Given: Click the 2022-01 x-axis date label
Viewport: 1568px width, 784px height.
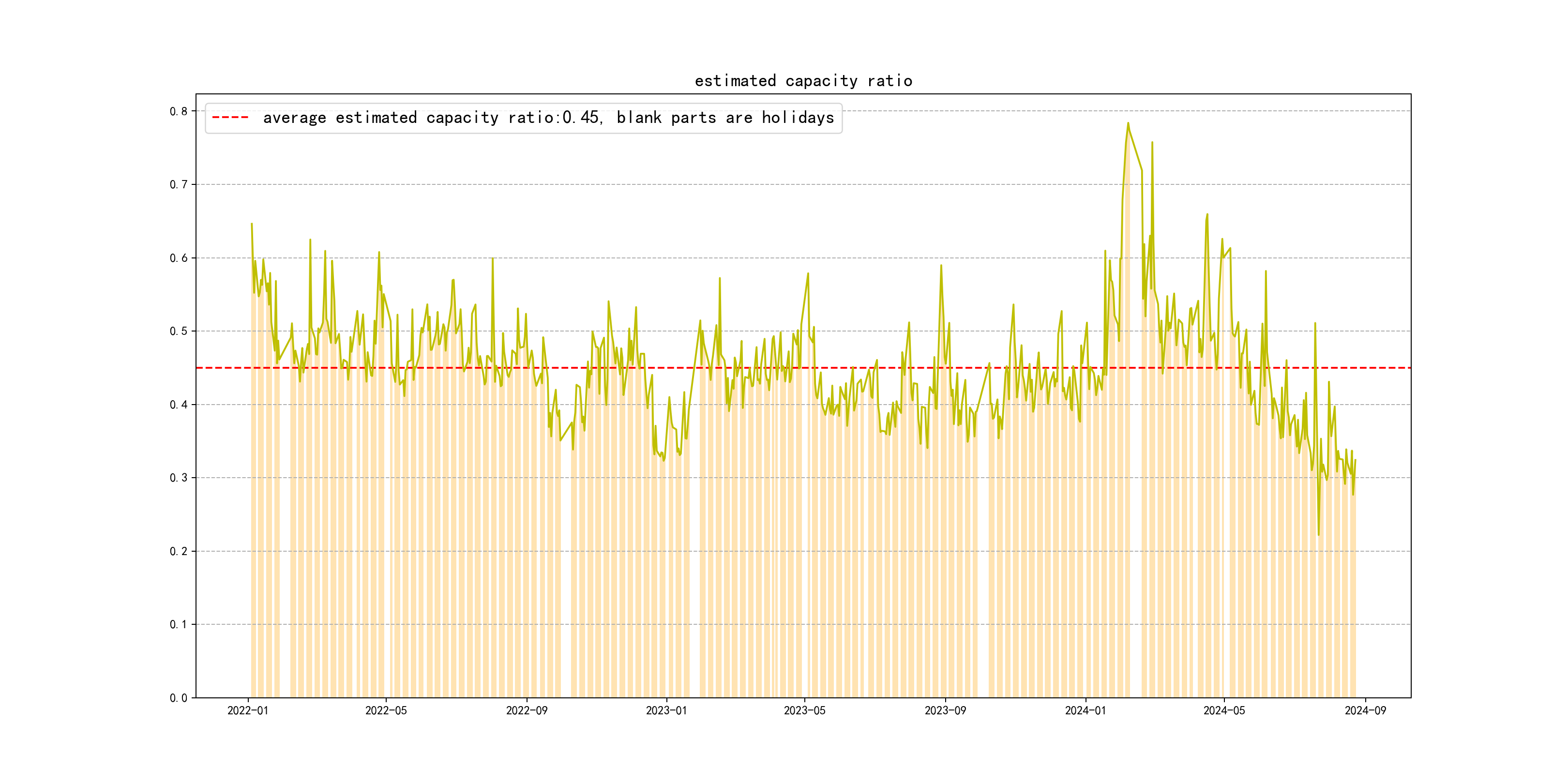Looking at the screenshot, I should pos(248,711).
